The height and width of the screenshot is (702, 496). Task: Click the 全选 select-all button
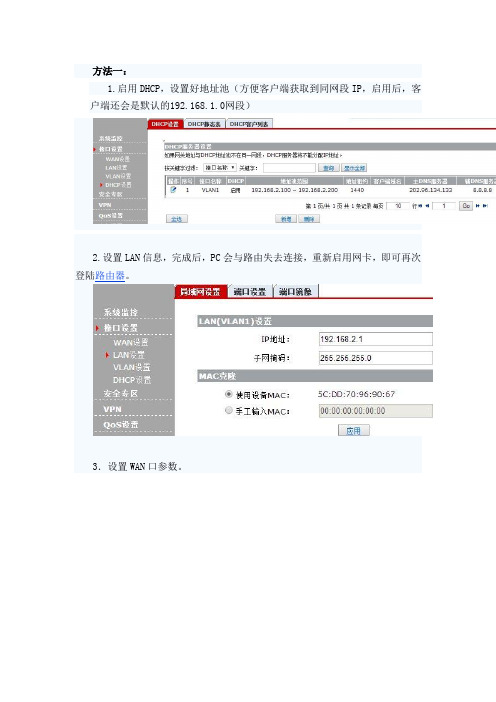pyautogui.click(x=177, y=219)
